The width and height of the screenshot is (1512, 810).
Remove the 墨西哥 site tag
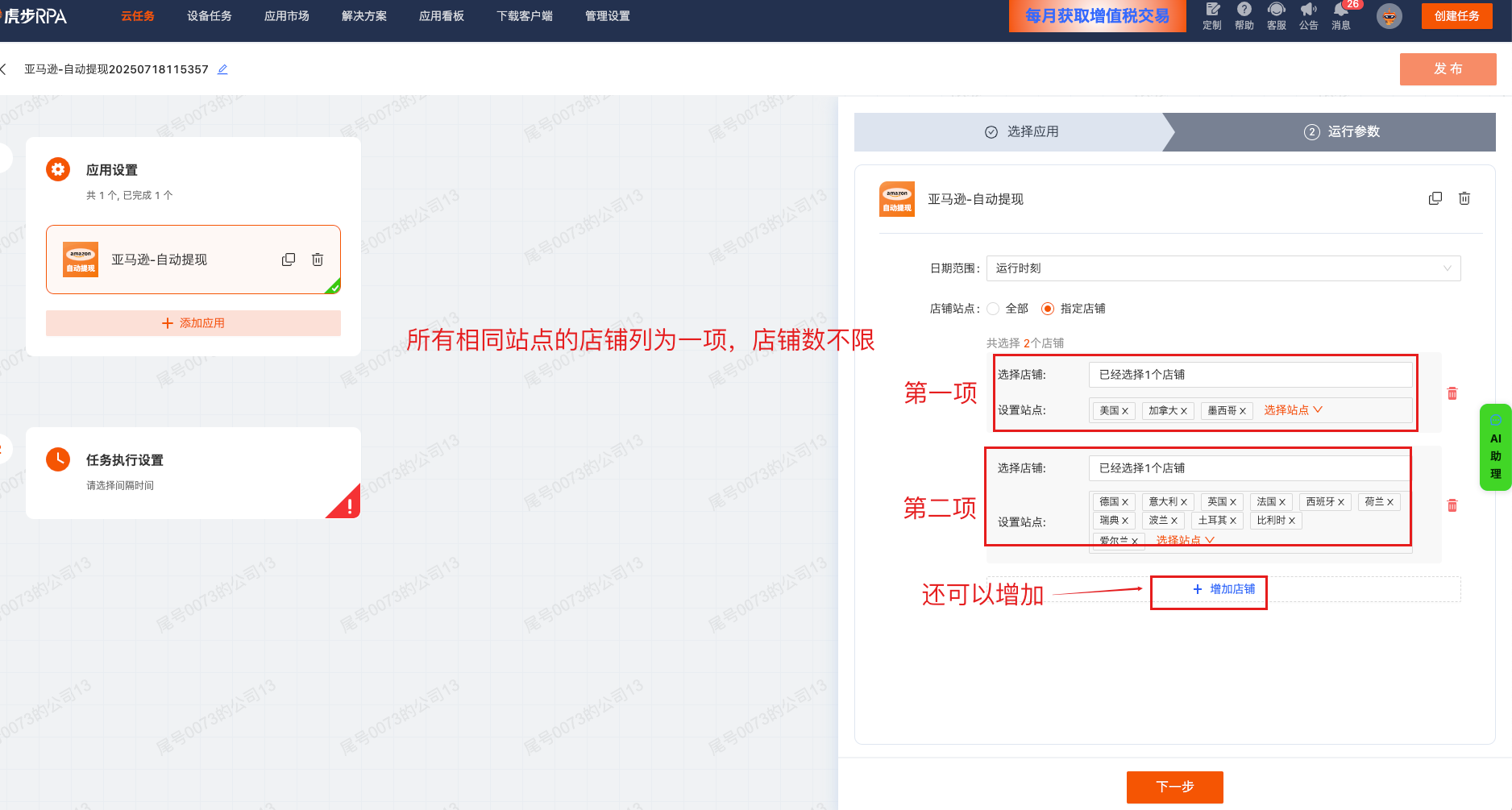(1243, 411)
